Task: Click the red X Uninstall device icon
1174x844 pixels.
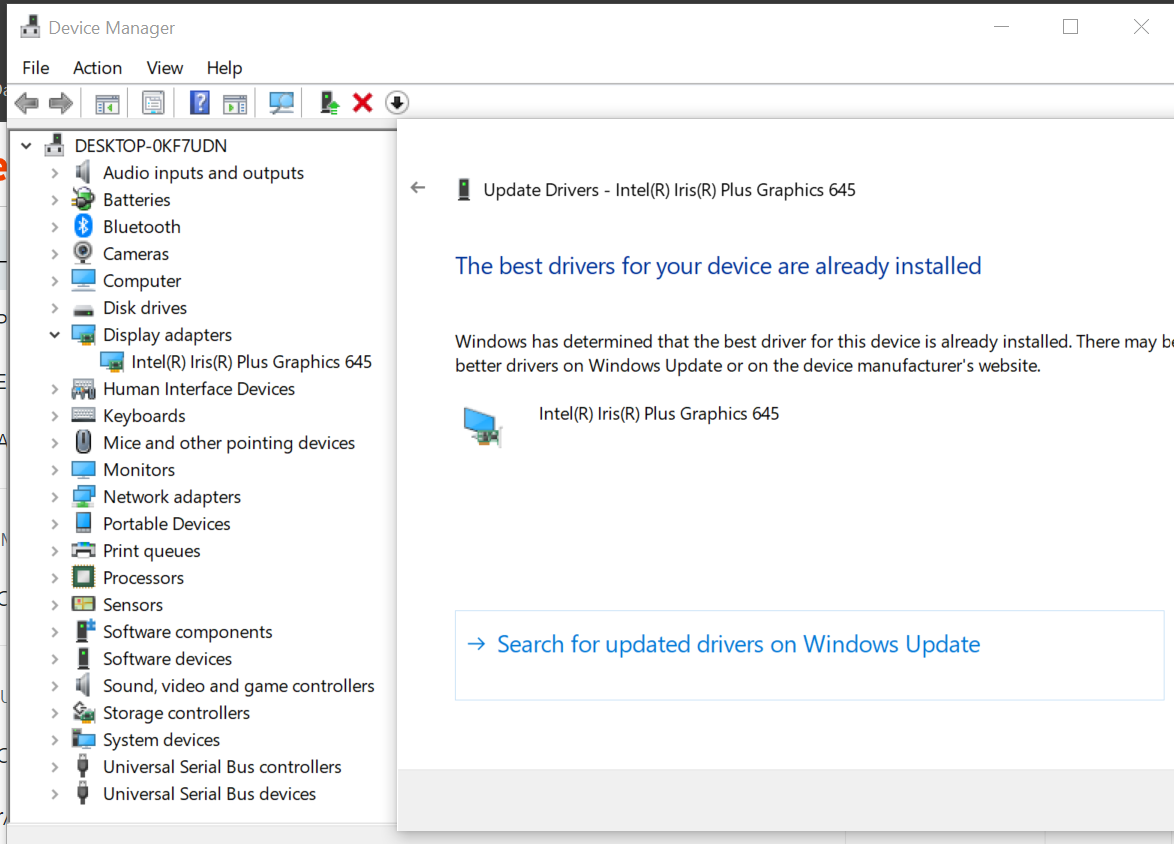Action: pos(362,103)
